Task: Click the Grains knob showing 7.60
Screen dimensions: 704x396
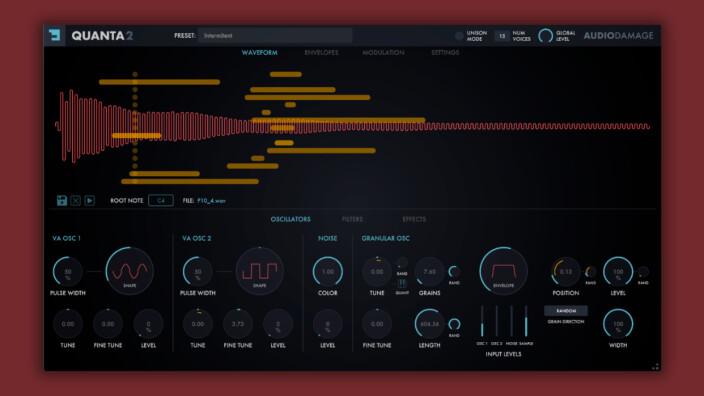Action: coord(430,272)
